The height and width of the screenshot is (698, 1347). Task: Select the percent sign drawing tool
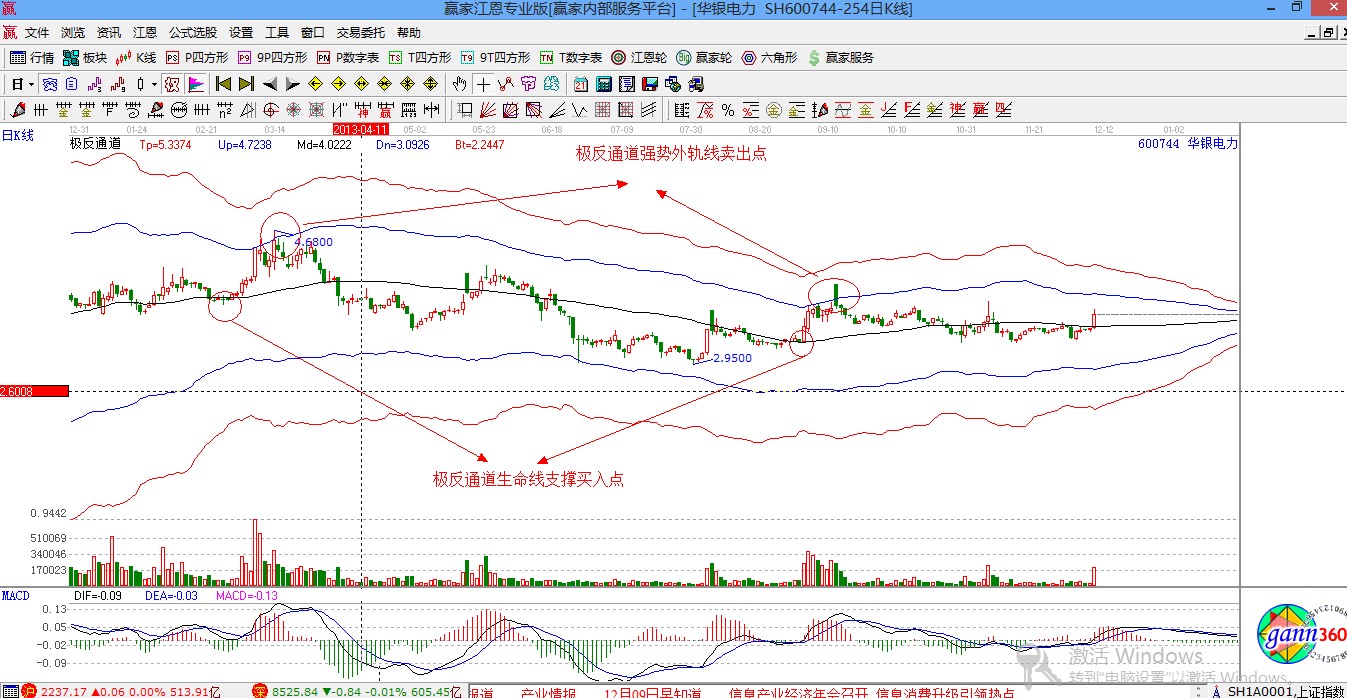coord(727,110)
